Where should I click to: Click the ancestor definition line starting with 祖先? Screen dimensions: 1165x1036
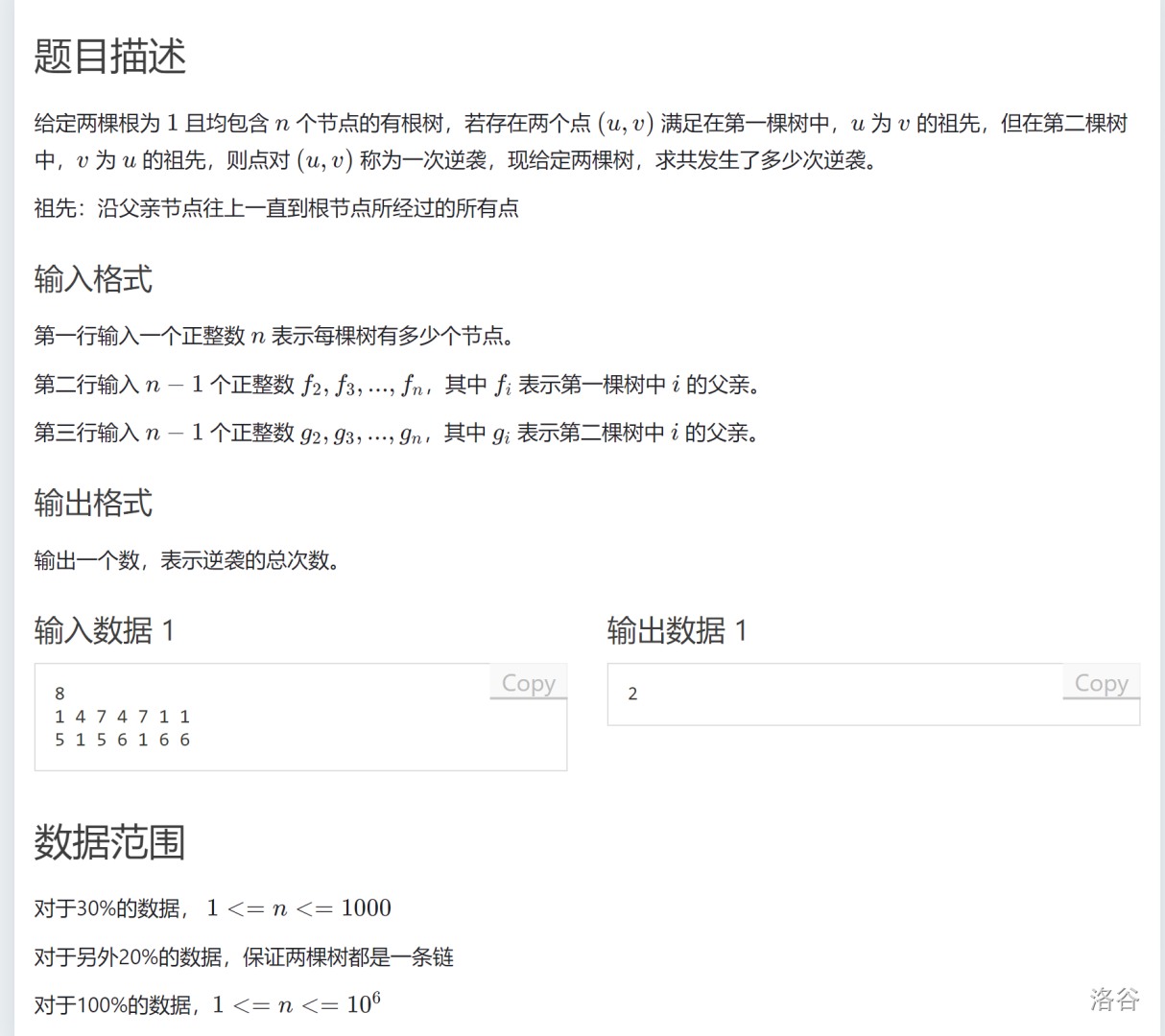276,208
